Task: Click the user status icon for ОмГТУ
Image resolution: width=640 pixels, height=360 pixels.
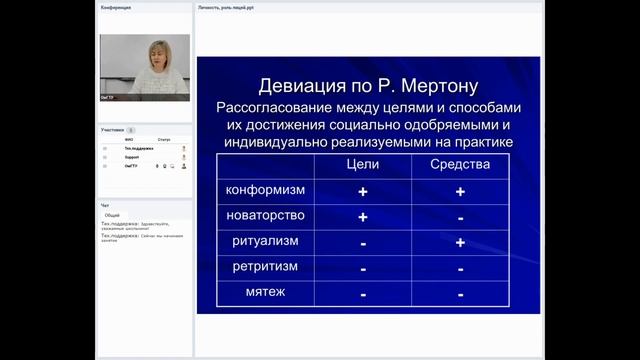Action: pyautogui.click(x=184, y=166)
